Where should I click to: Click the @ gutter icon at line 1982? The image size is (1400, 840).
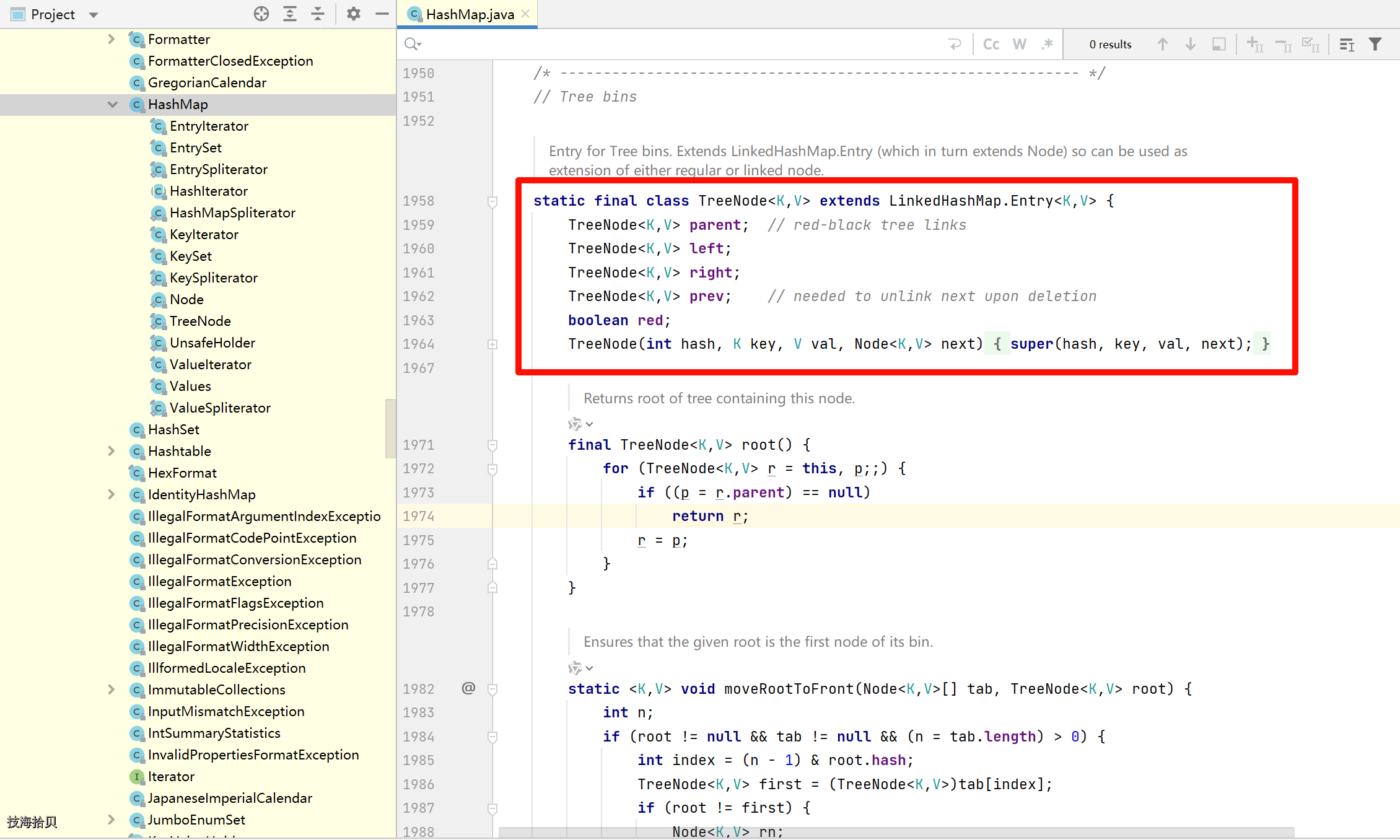[x=468, y=688]
